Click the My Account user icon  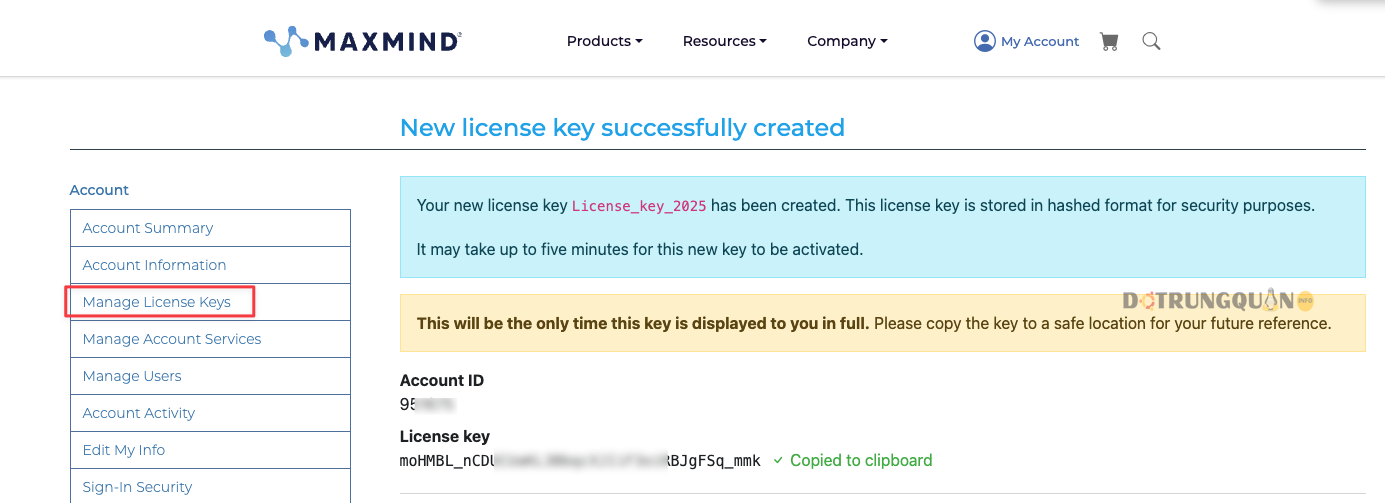pyautogui.click(x=985, y=41)
